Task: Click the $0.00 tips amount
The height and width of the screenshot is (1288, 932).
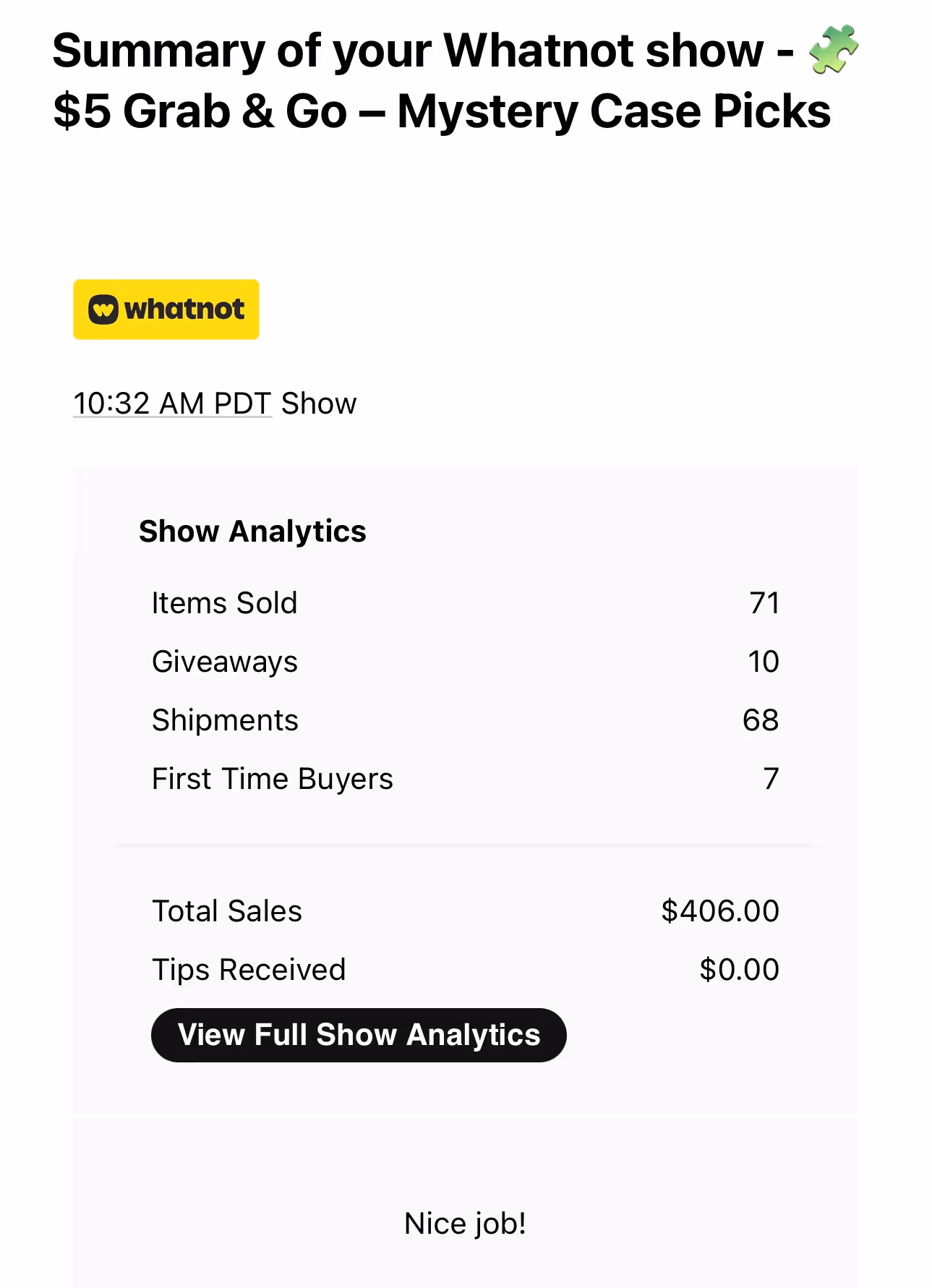Action: tap(740, 970)
